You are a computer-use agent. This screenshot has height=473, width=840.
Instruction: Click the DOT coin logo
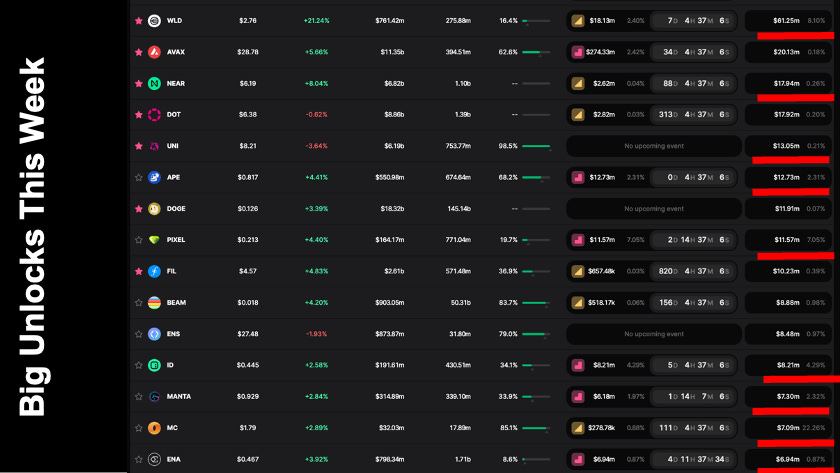click(154, 115)
